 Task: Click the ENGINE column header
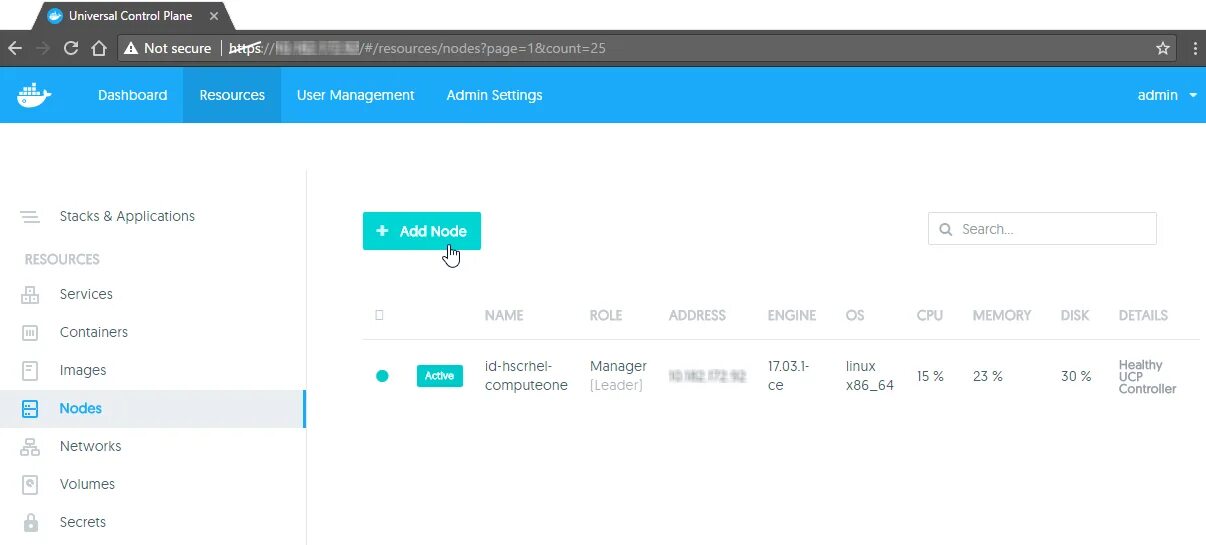(792, 315)
